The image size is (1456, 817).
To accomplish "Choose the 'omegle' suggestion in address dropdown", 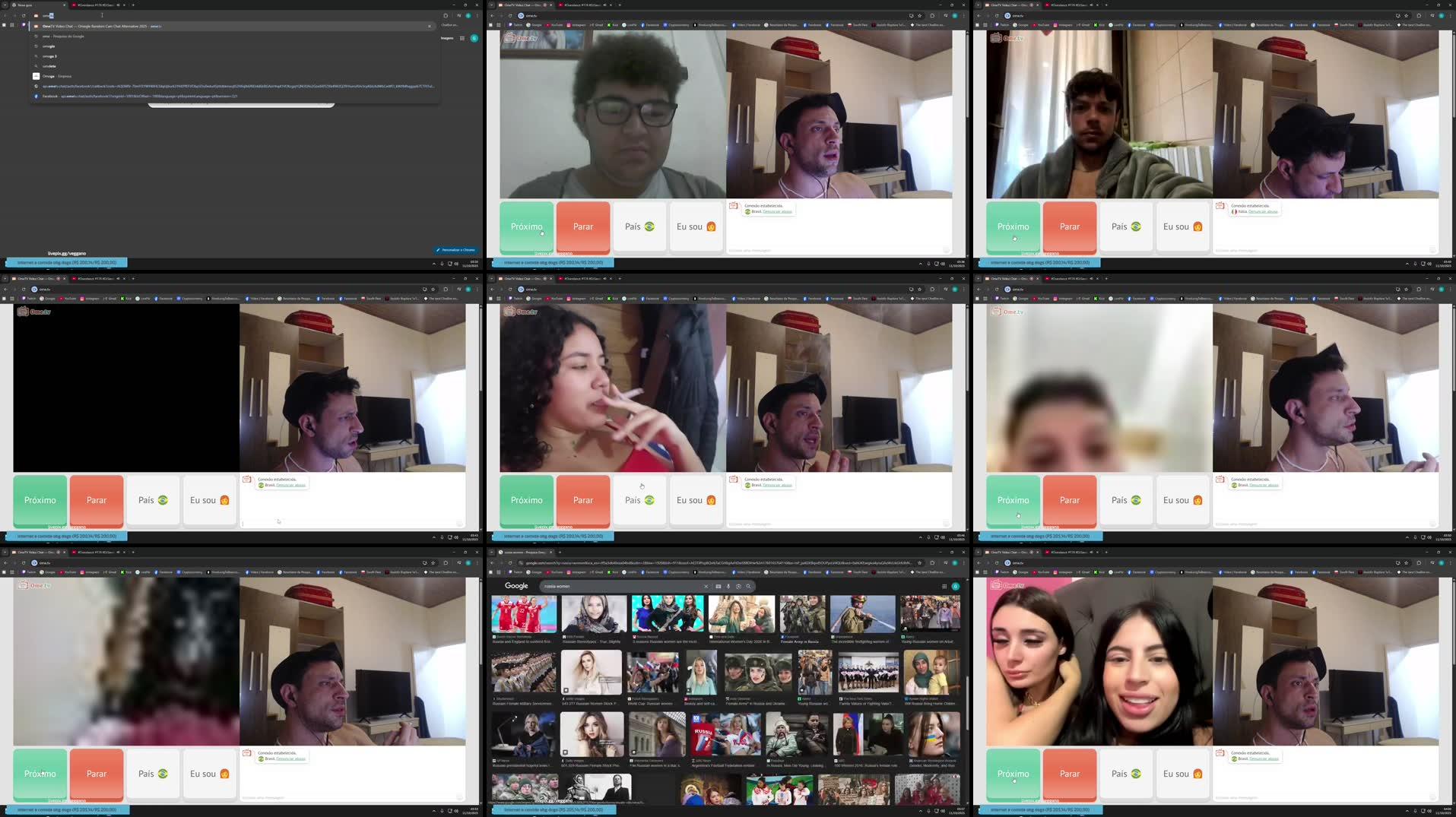I will click(x=49, y=46).
